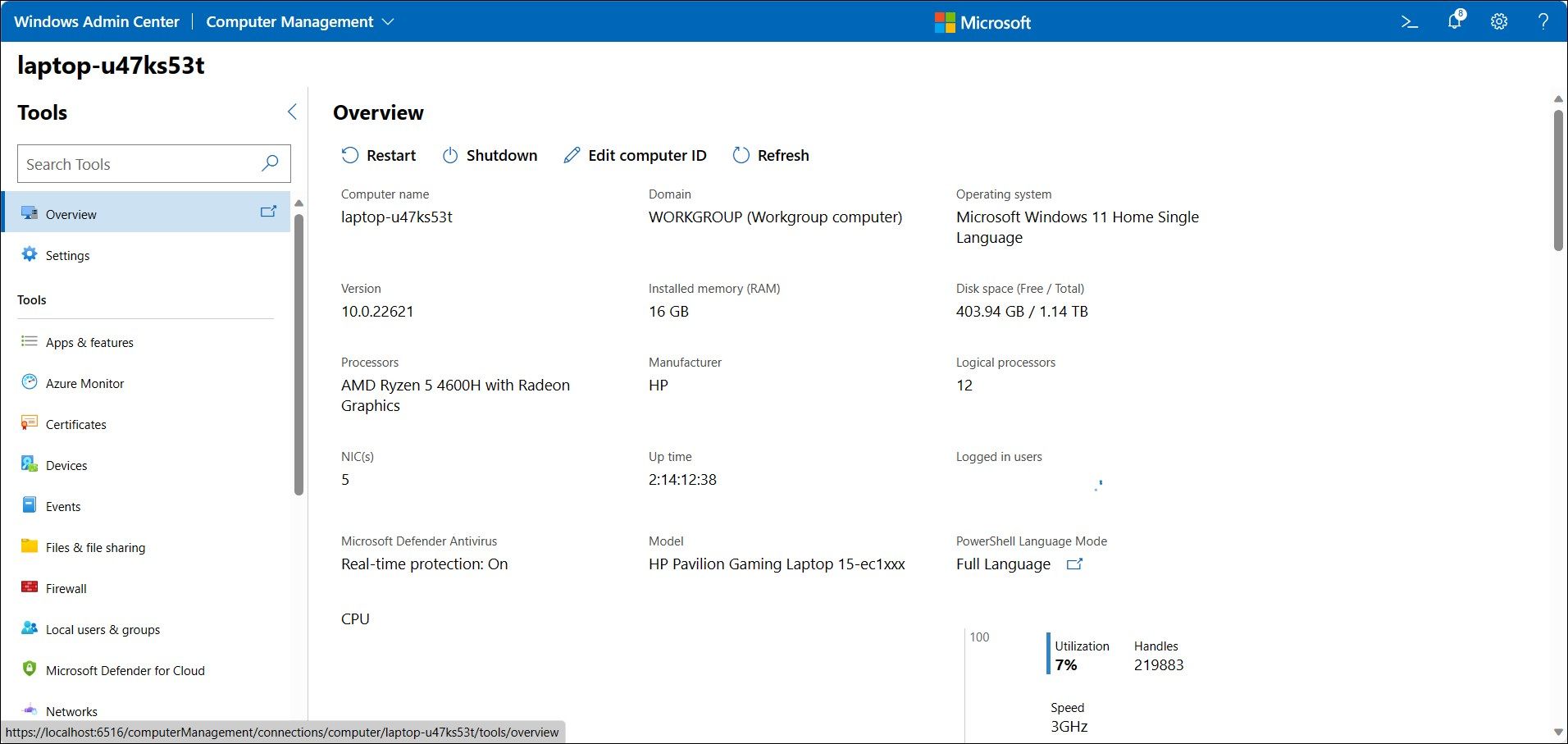Select the Devices tool
The height and width of the screenshot is (744, 1568).
pos(66,465)
